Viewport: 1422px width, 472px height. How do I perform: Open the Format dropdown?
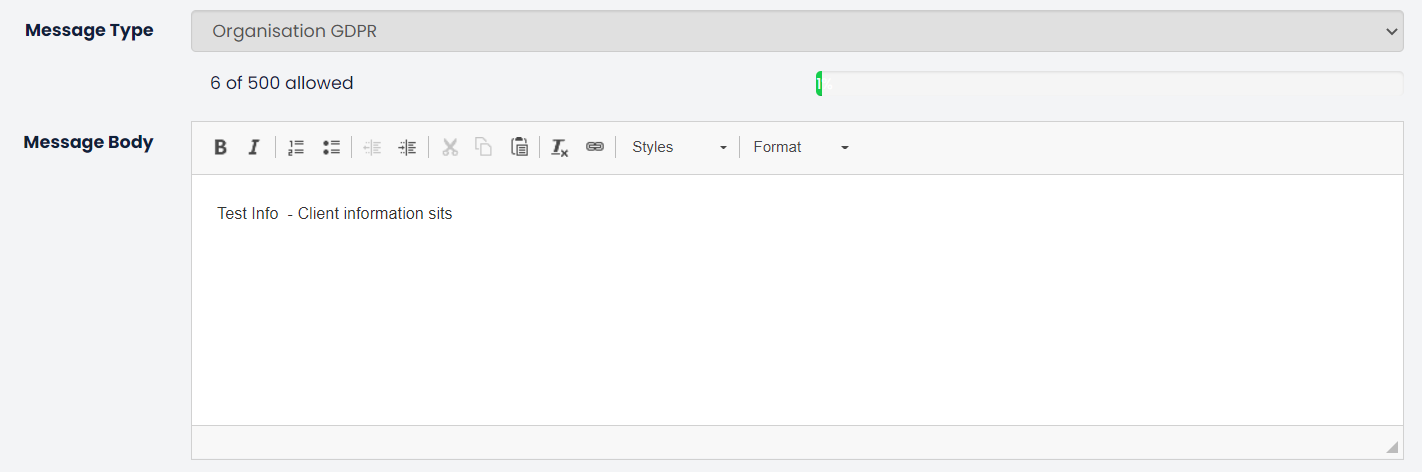pyautogui.click(x=800, y=147)
